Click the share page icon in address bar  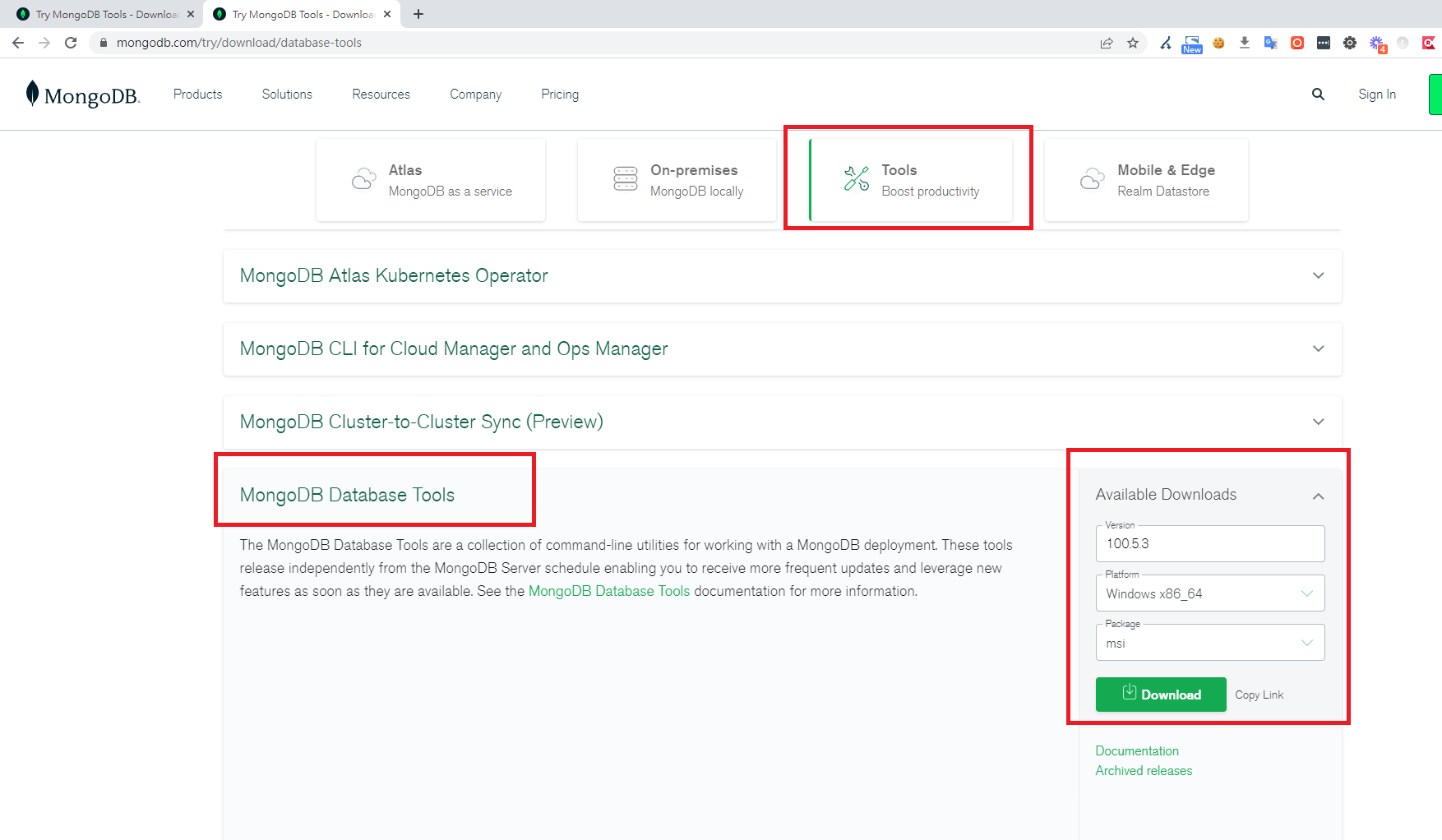1107,43
